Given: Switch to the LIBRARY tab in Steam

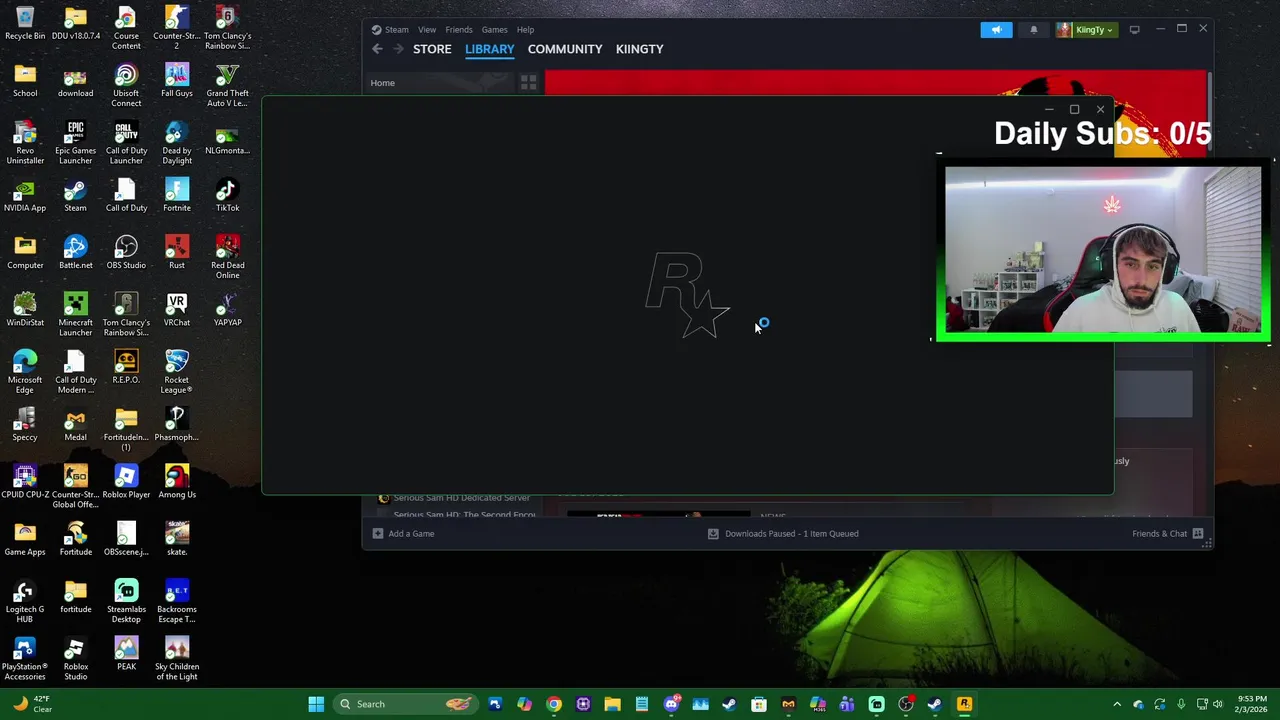Looking at the screenshot, I should pos(489,49).
